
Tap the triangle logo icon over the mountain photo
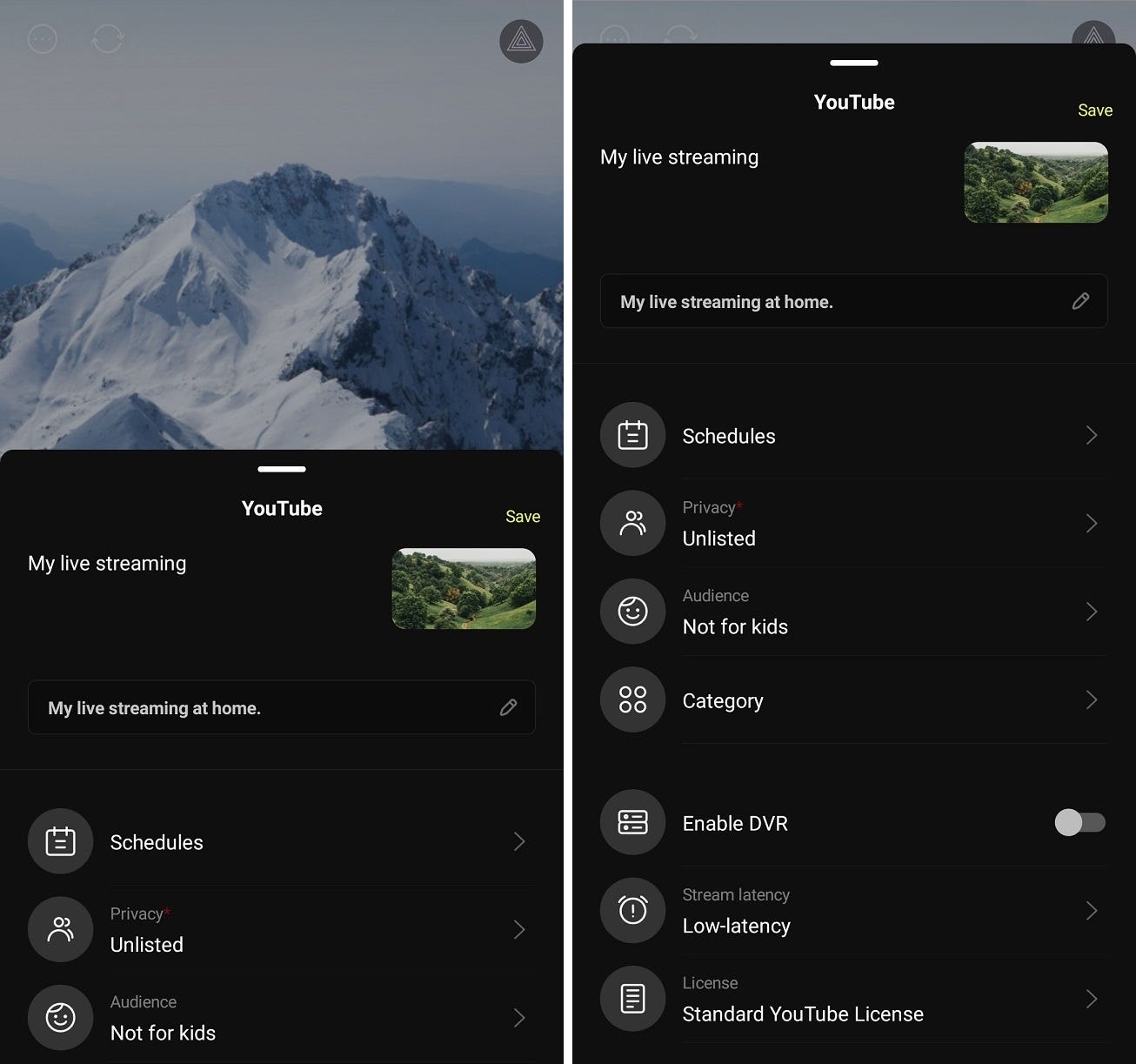(521, 41)
